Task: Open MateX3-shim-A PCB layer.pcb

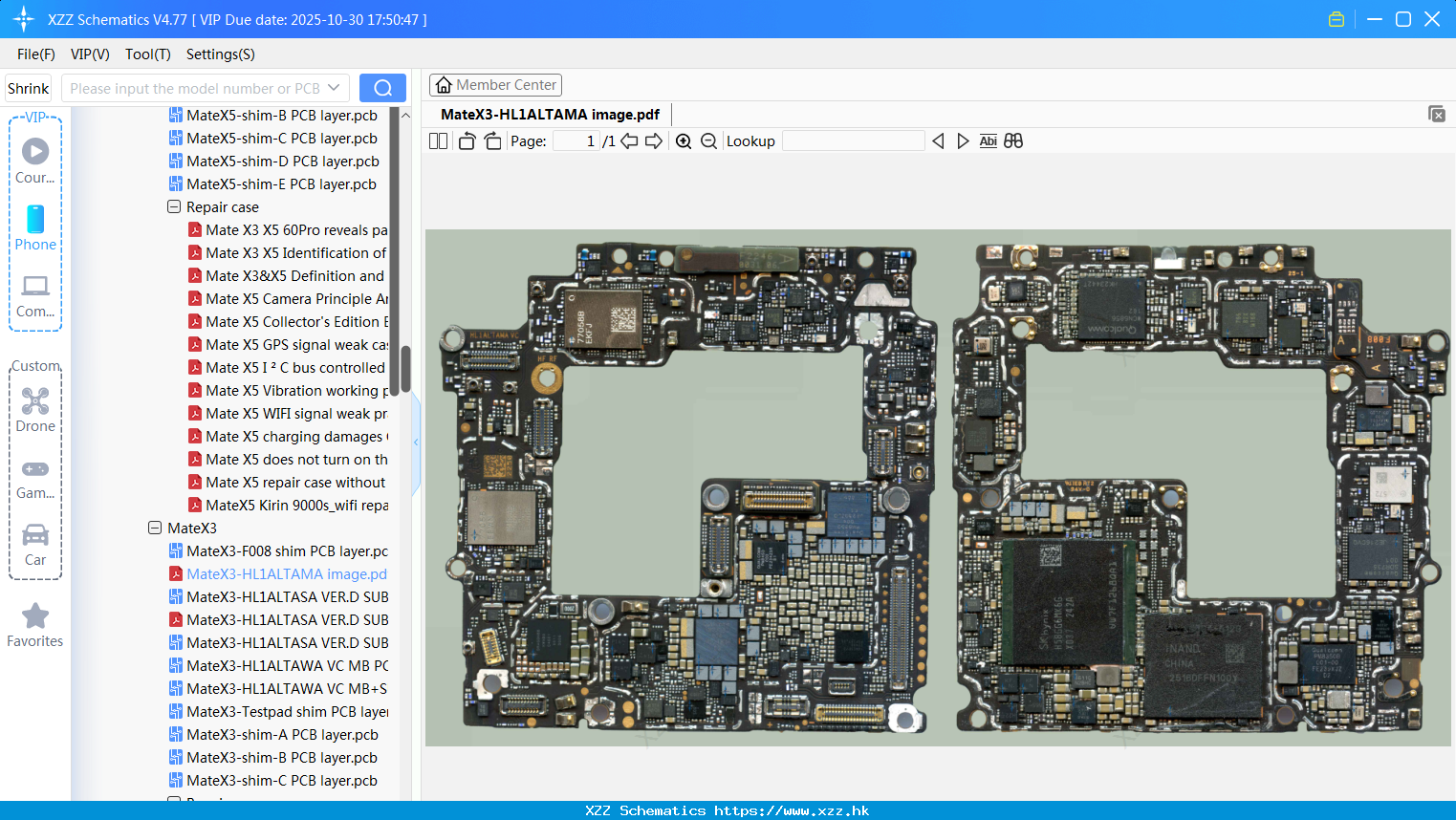Action: [273, 734]
